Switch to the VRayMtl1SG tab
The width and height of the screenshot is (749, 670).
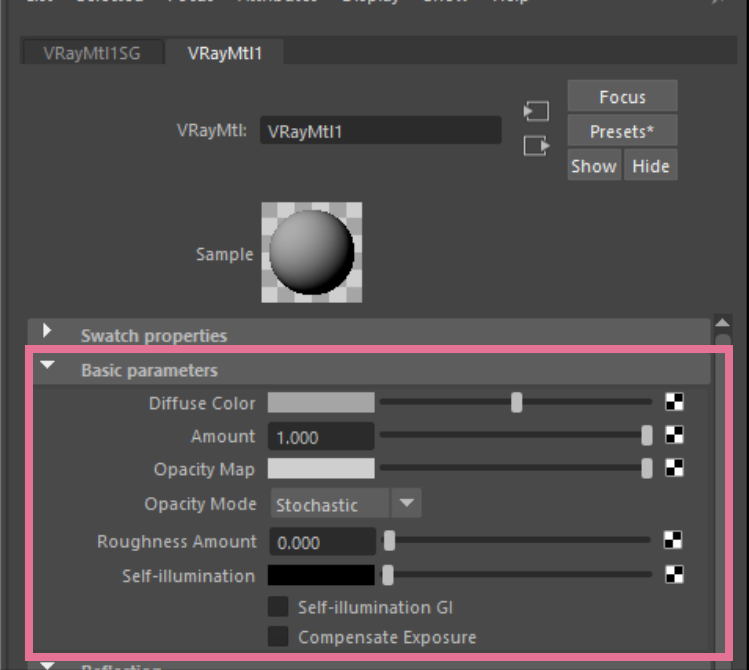pyautogui.click(x=92, y=53)
